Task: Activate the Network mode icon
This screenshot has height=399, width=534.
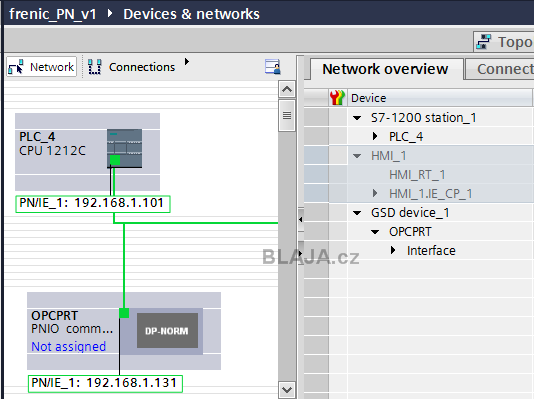Action: tap(16, 67)
